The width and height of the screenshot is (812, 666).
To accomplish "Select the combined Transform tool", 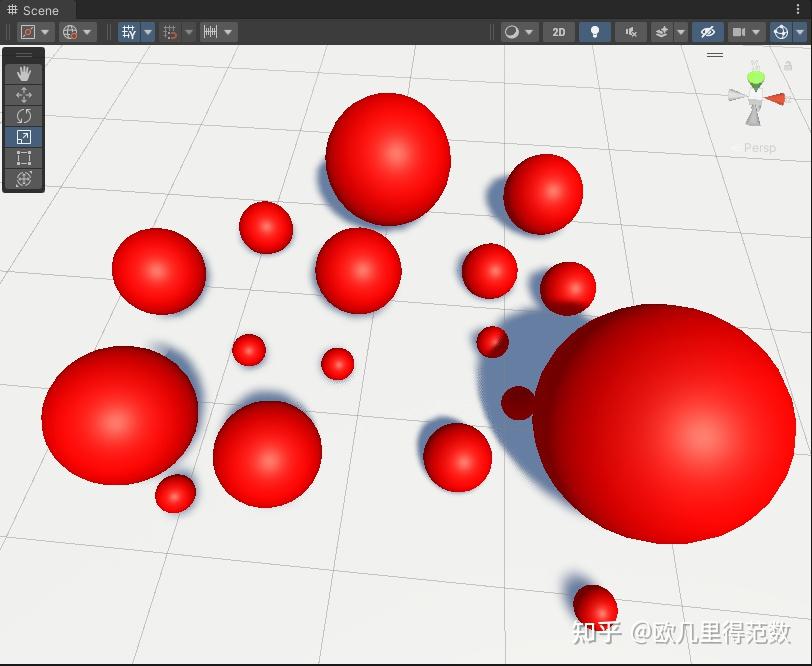I will (23, 179).
